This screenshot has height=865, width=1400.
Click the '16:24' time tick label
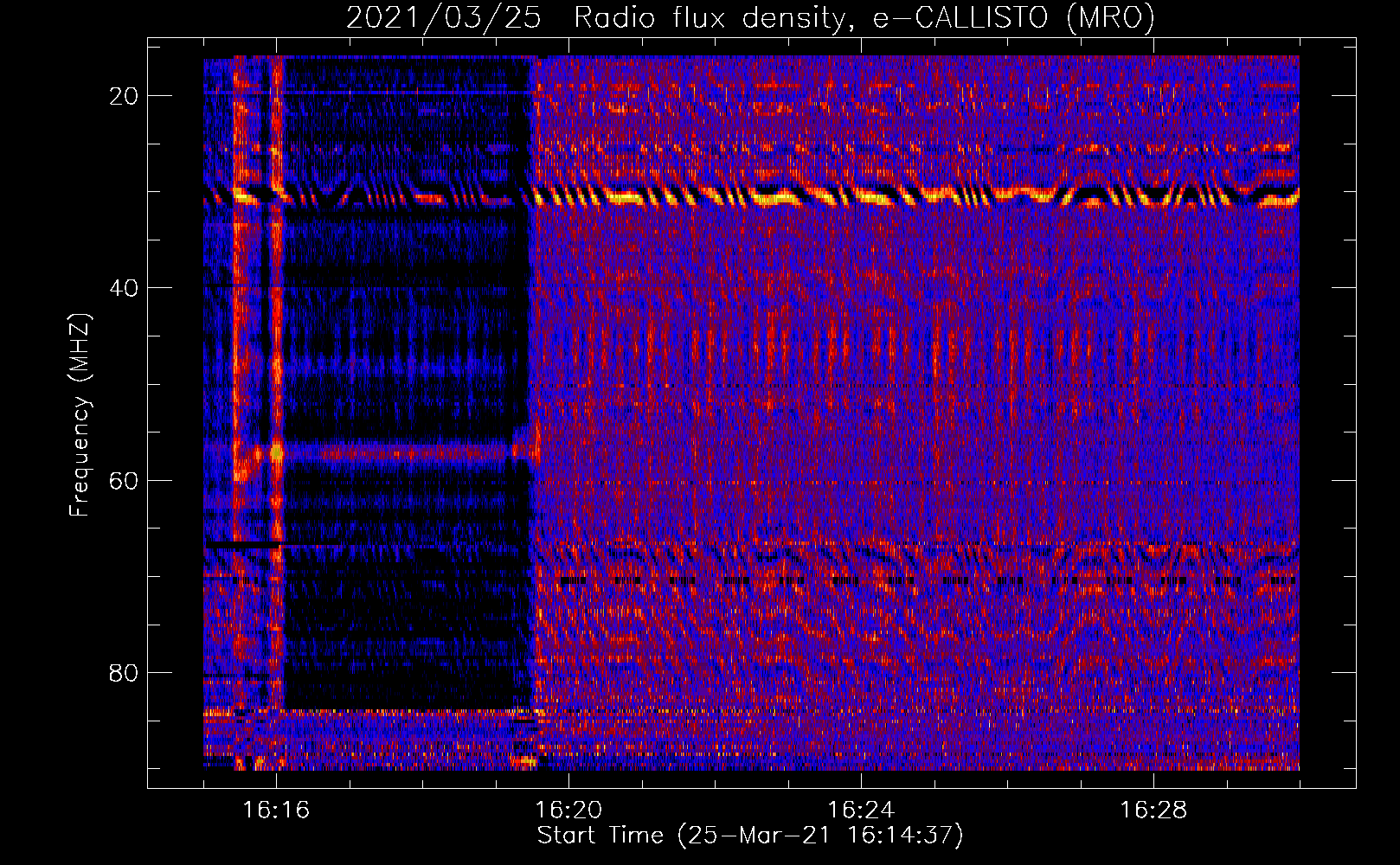(x=861, y=811)
